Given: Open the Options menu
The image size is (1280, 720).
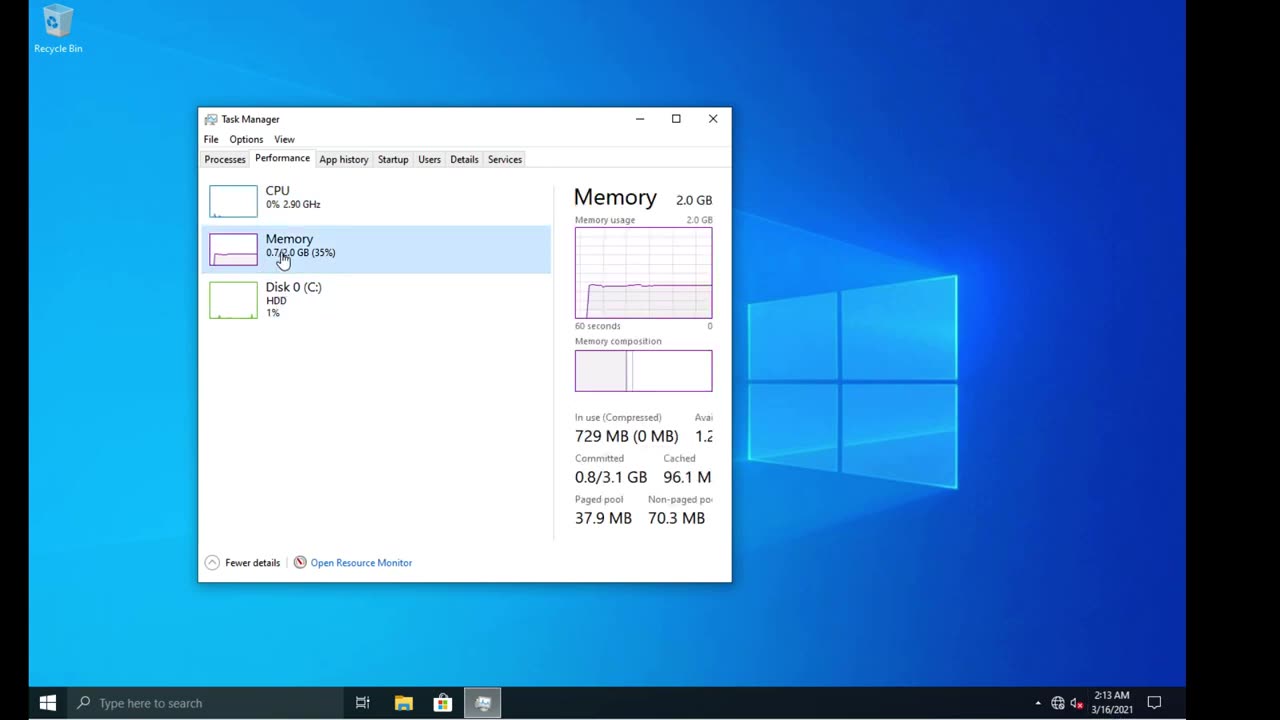Looking at the screenshot, I should 246,139.
